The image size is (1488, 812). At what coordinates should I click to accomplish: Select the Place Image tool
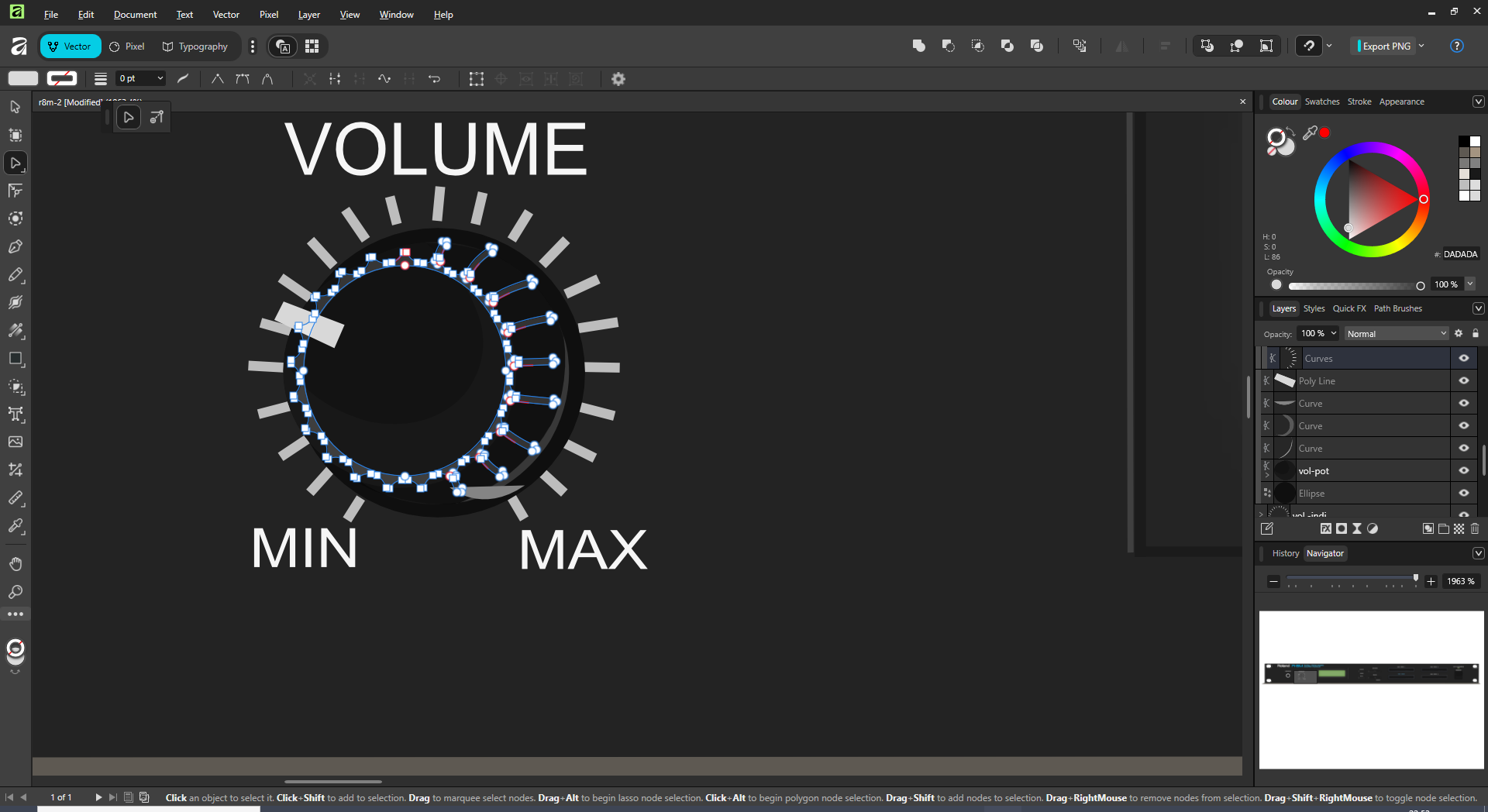(15, 442)
